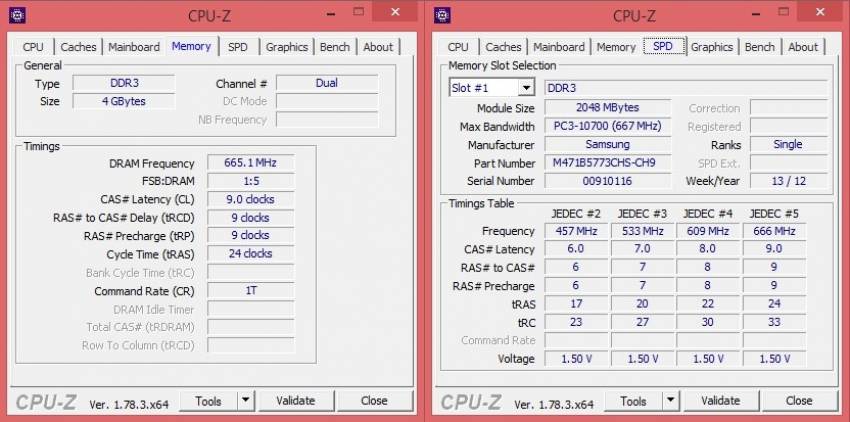Click the tRCD value 9 clocks
This screenshot has width=850, height=422.
250,218
